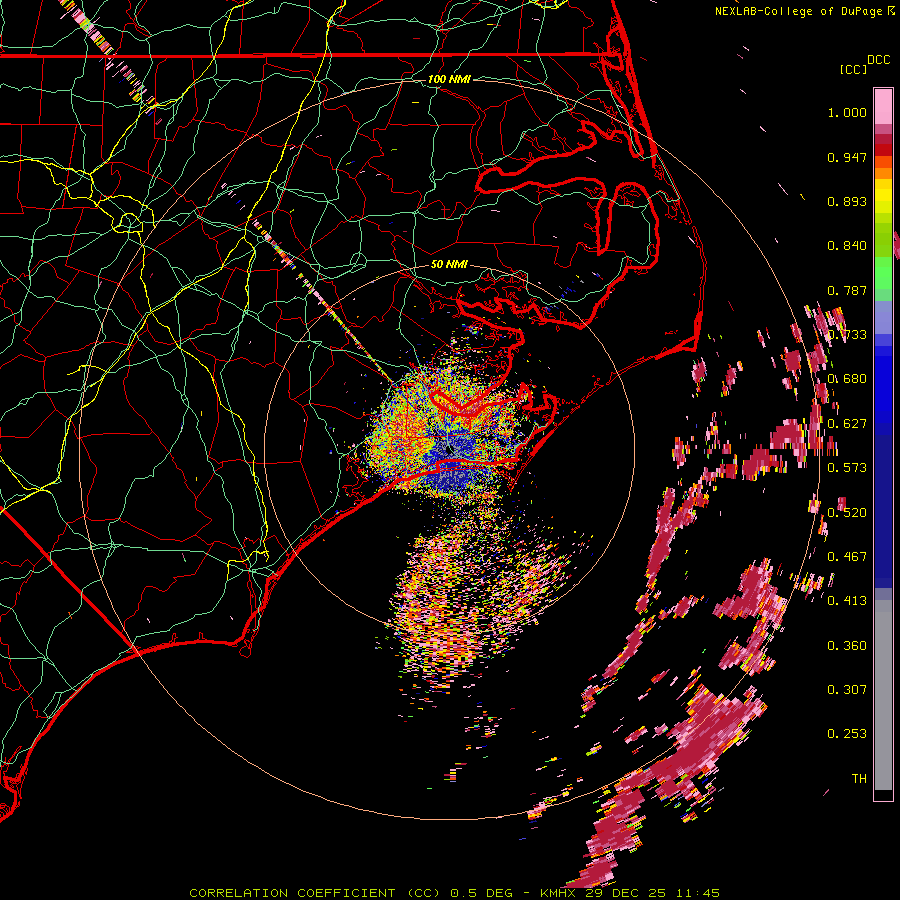Click the [CC] units label
Viewport: 900px width, 900px height.
point(854,69)
